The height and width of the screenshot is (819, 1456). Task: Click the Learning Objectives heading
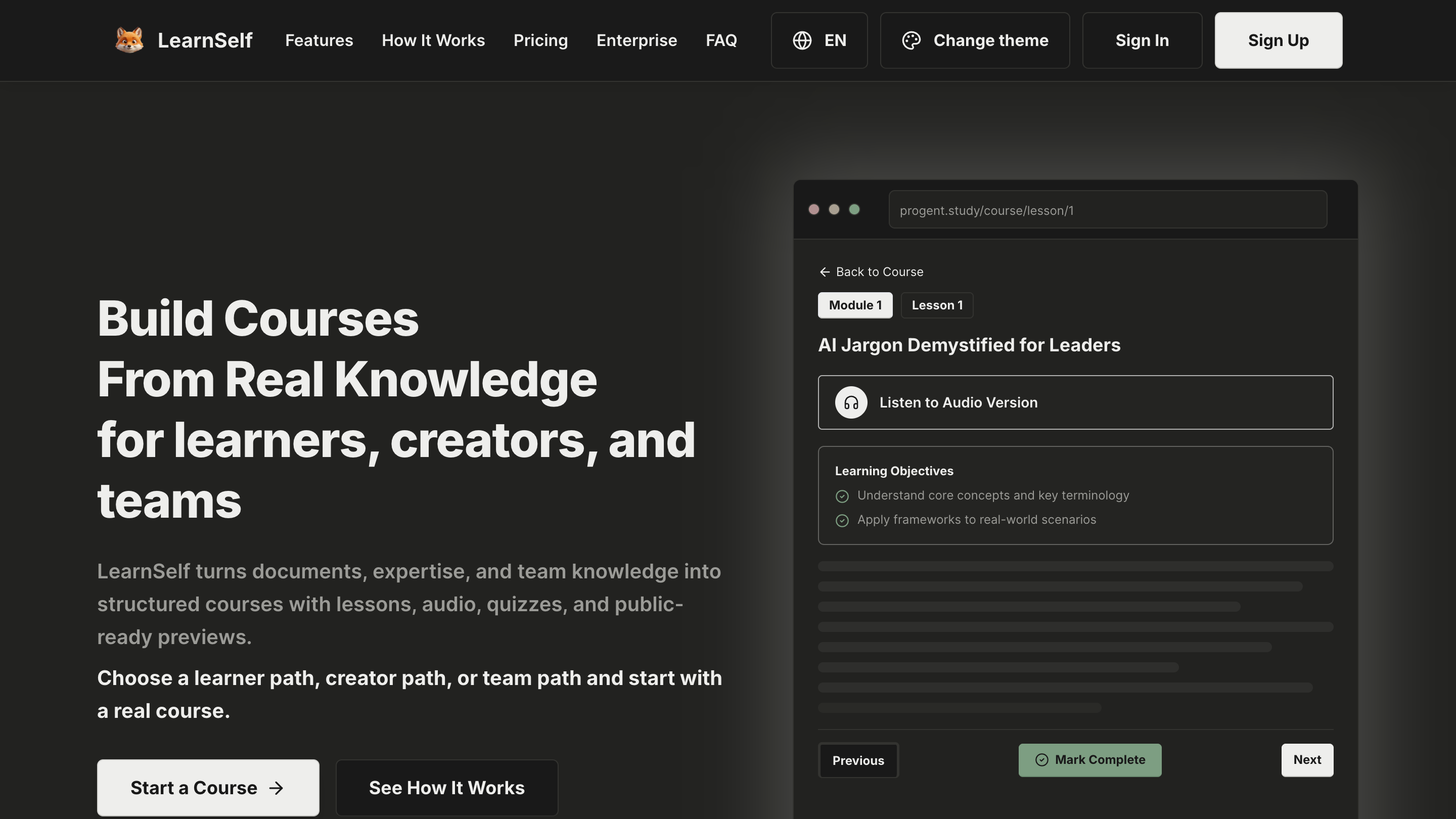pos(894,471)
